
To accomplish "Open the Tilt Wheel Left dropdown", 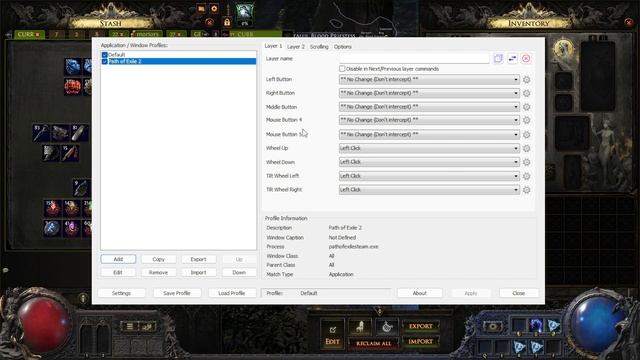I will click(x=429, y=176).
